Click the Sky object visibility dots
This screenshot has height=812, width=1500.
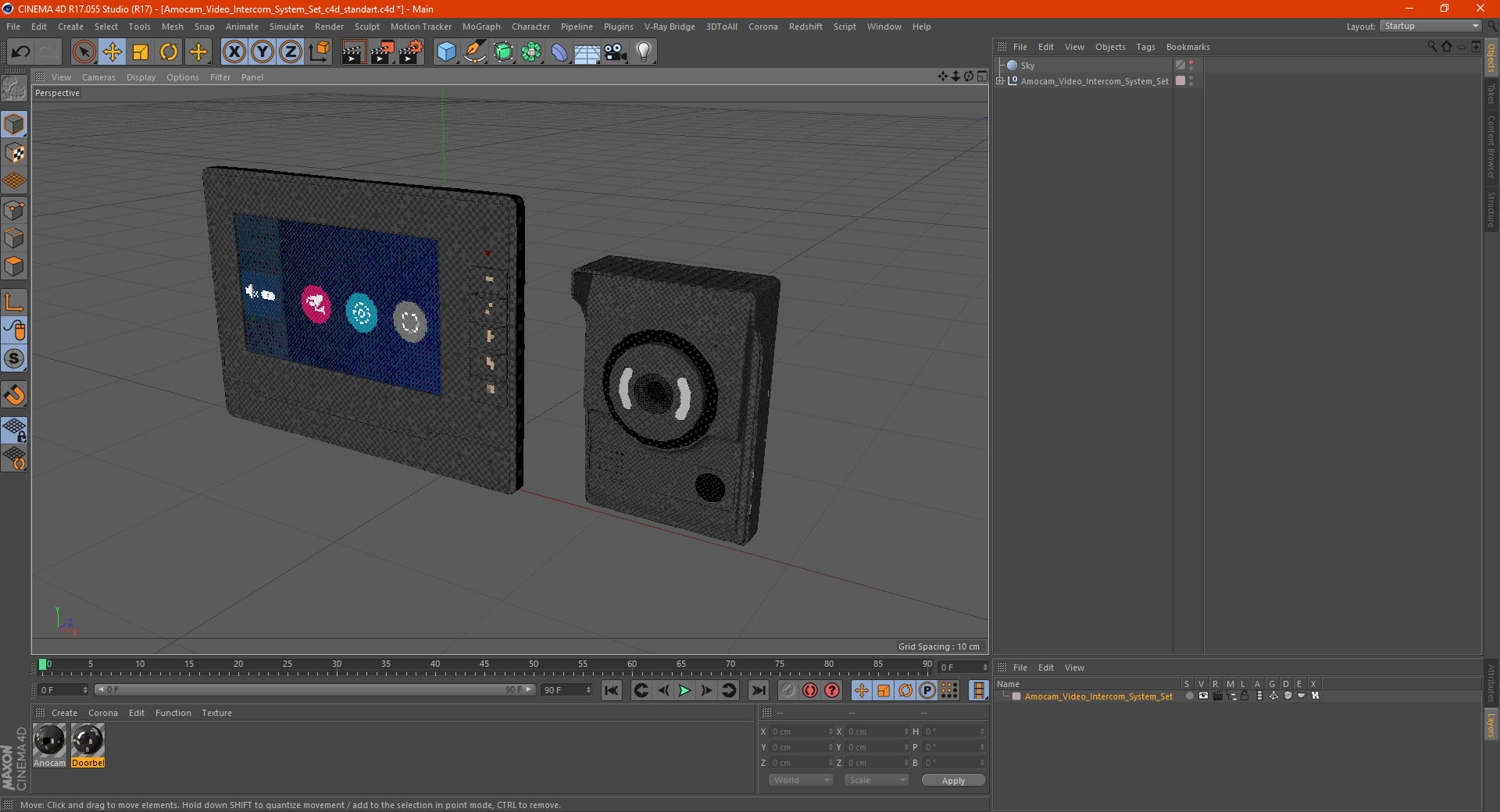1191,66
